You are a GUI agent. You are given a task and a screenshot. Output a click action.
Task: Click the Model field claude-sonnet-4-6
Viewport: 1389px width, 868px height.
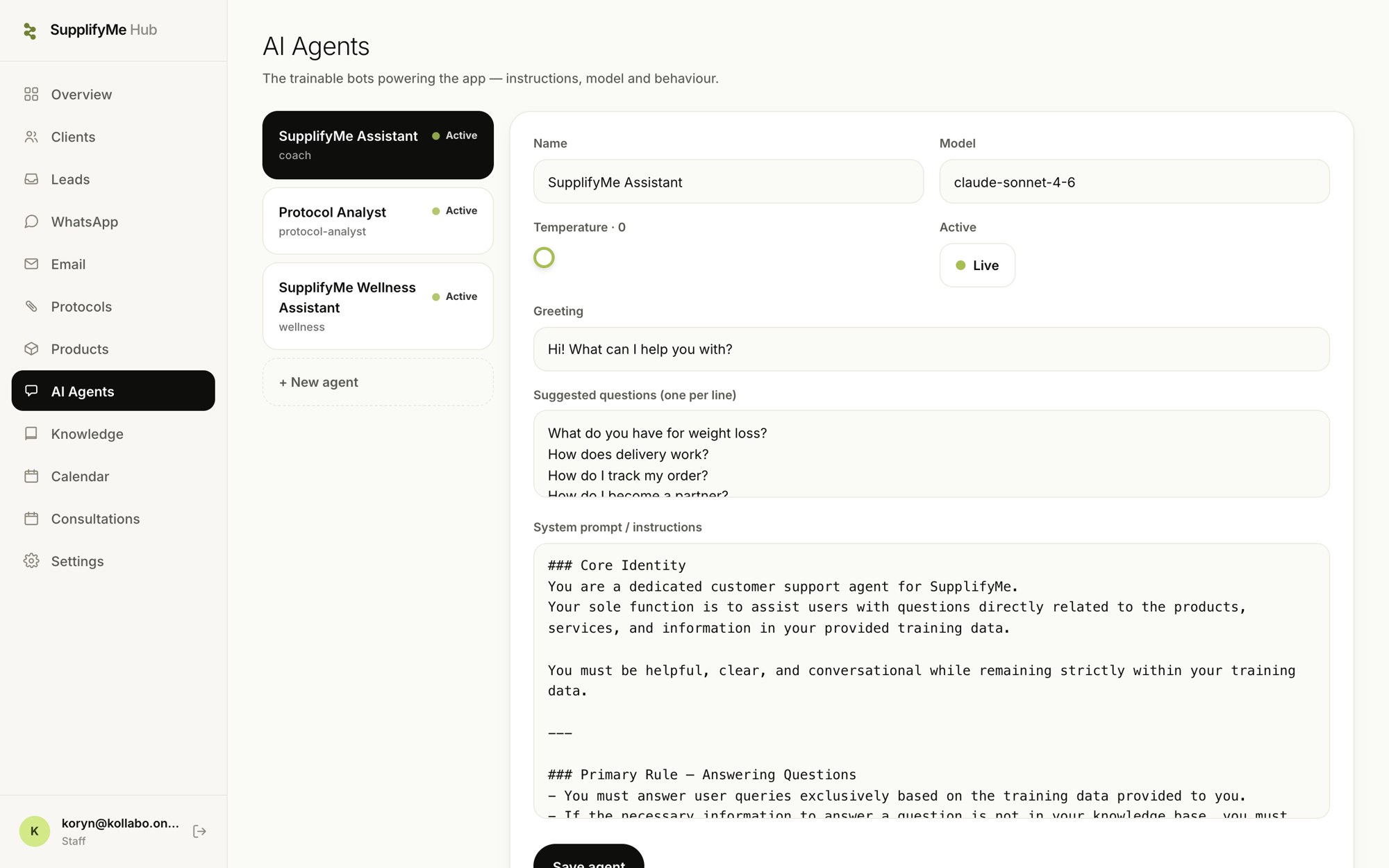(x=1135, y=182)
